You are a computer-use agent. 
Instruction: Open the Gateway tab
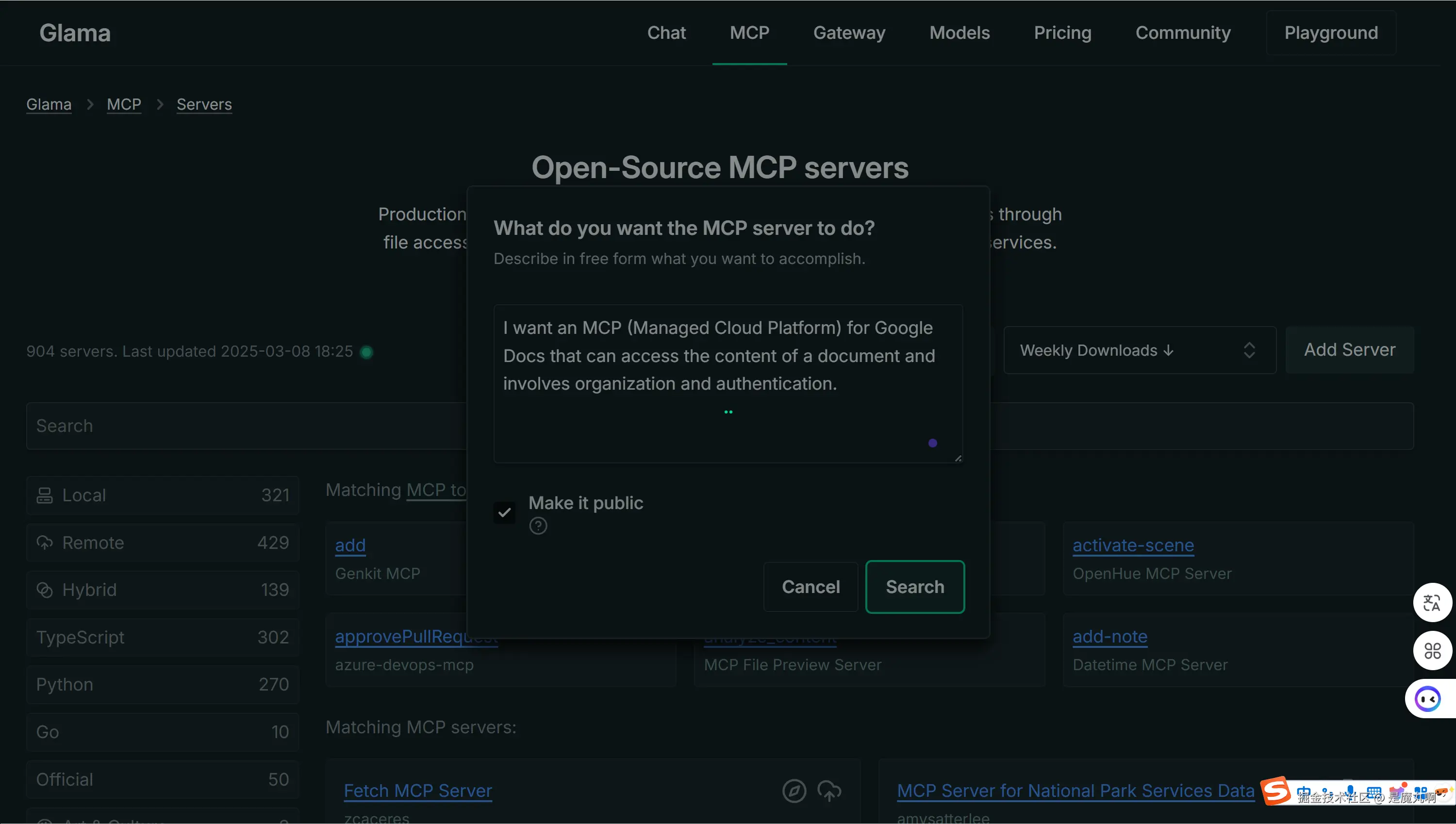tap(849, 33)
